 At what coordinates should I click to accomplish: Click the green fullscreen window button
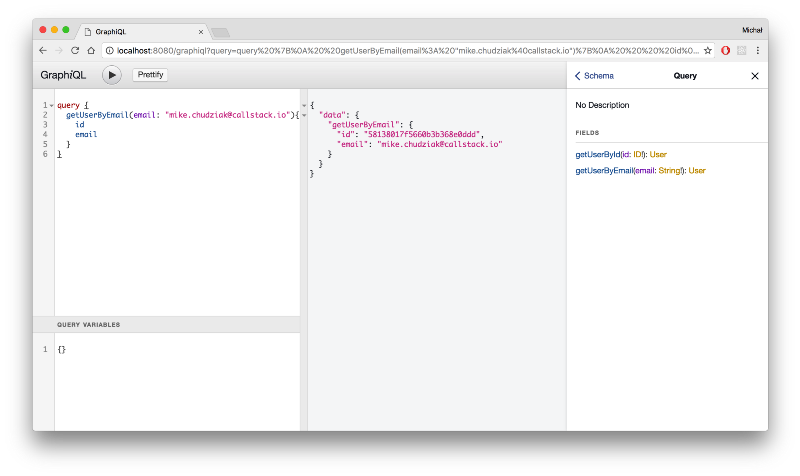click(x=66, y=30)
